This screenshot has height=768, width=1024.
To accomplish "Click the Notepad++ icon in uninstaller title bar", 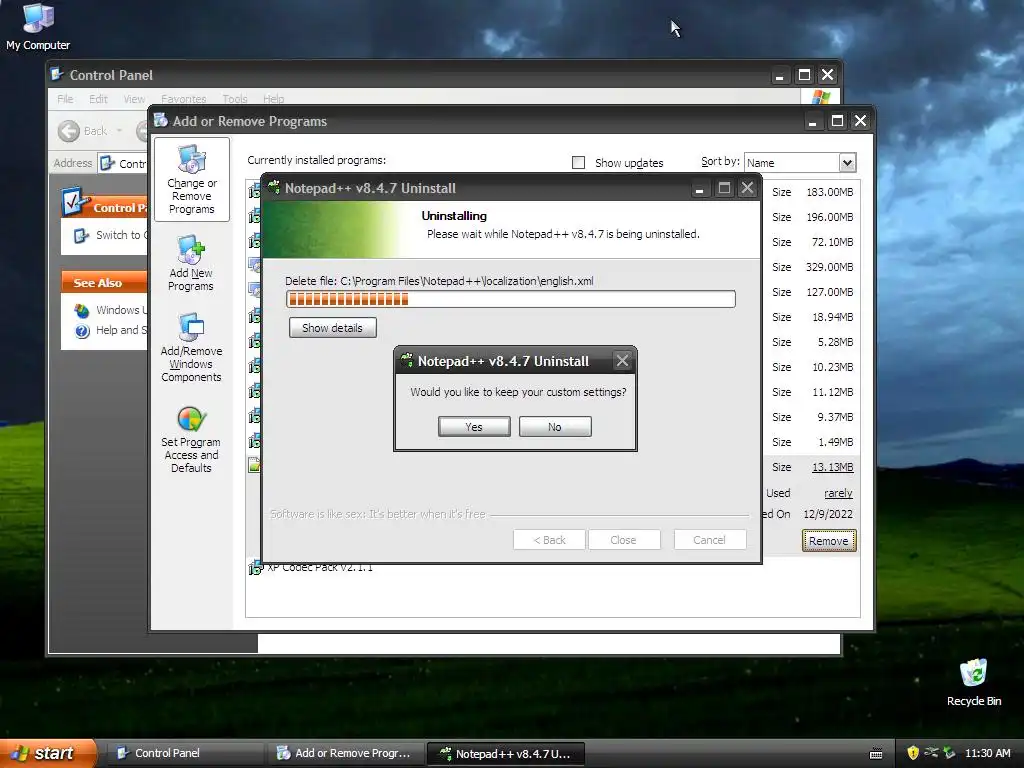I will coord(274,187).
